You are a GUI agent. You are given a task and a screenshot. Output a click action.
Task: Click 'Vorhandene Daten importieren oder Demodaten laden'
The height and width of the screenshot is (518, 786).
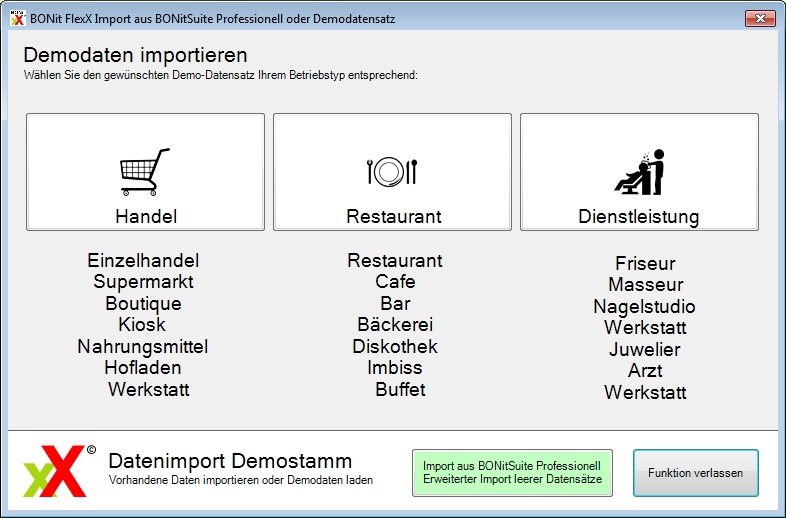click(241, 480)
